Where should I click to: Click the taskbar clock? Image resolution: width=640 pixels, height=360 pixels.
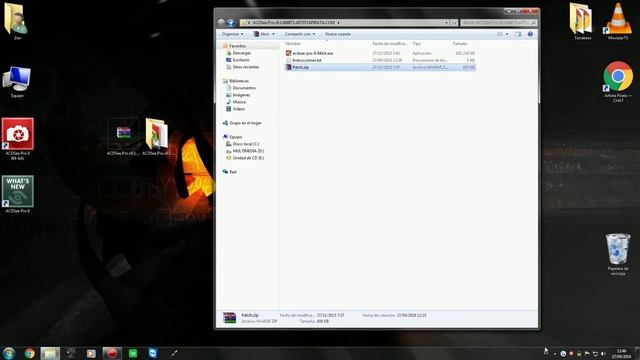click(x=621, y=353)
